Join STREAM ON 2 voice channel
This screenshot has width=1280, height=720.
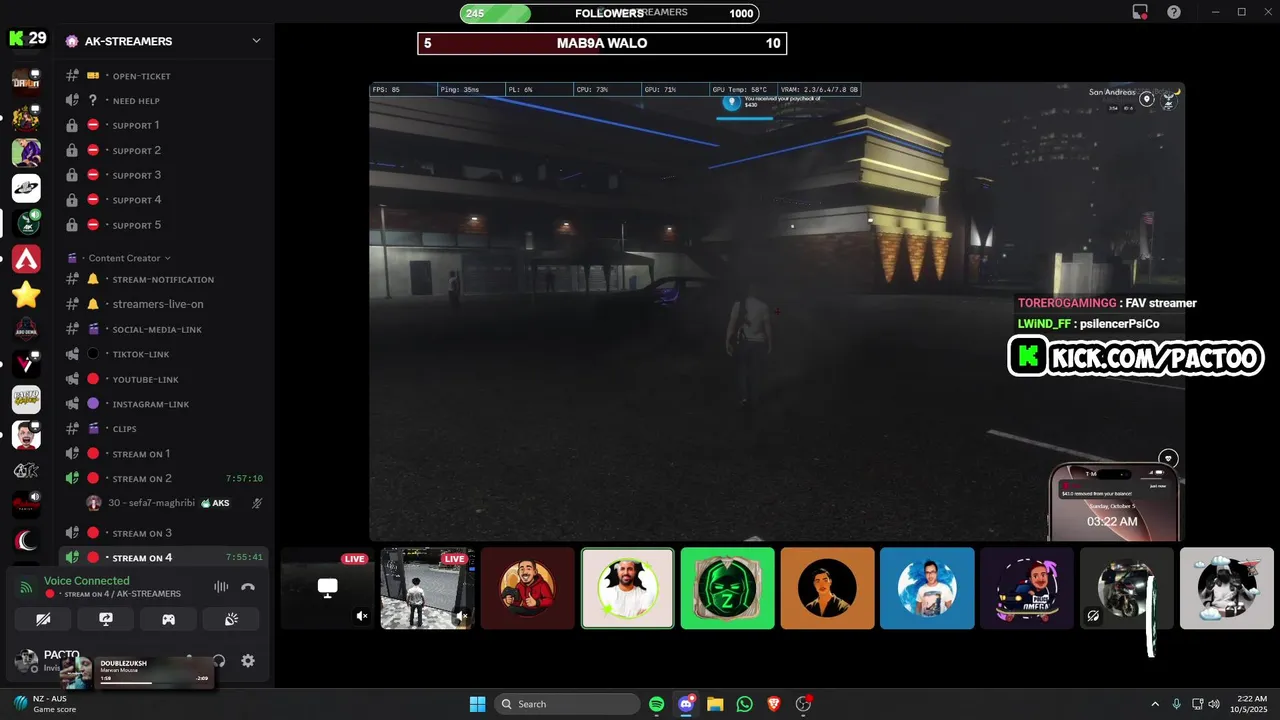tap(165, 479)
